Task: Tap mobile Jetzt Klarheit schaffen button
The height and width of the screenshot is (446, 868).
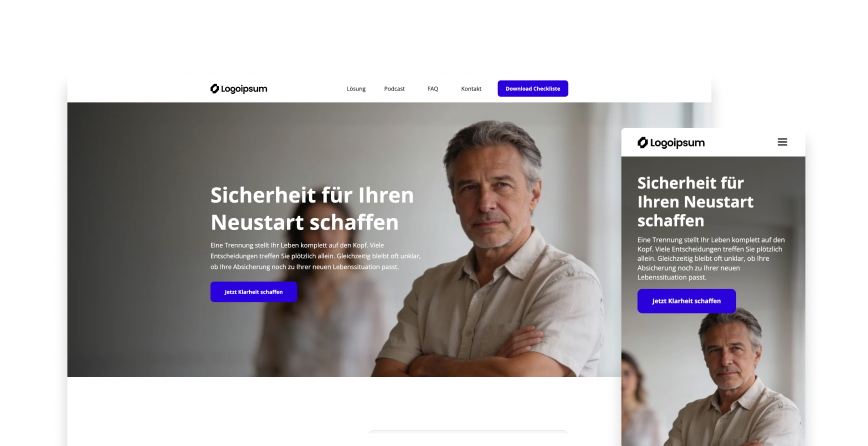Action: [686, 301]
